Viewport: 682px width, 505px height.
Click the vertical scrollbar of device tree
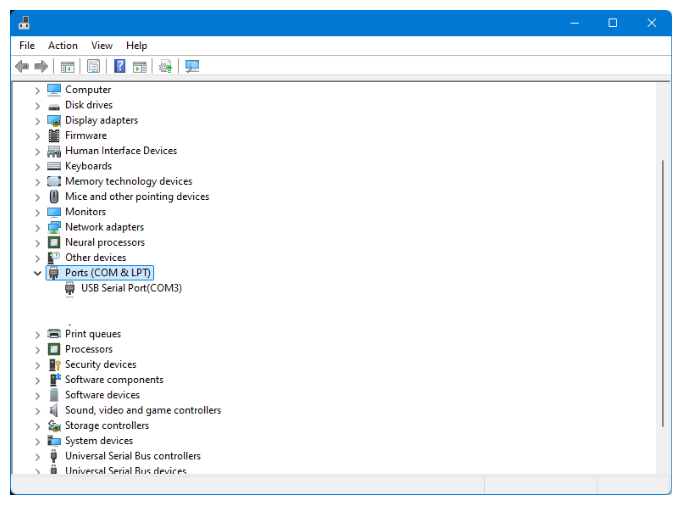(663, 290)
